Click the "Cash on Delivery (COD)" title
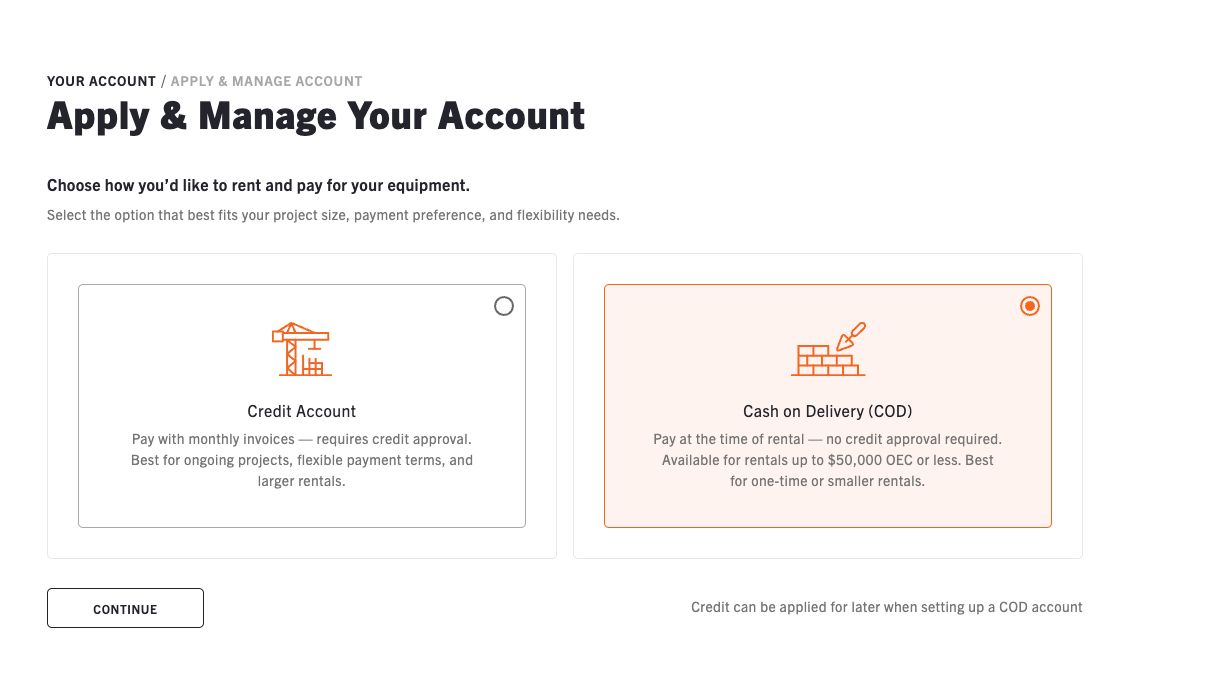 (828, 411)
